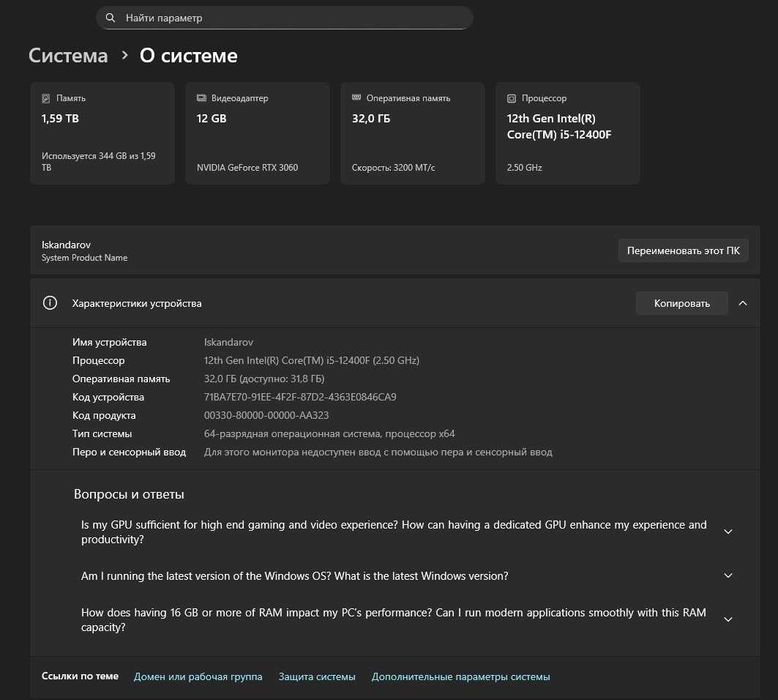Screen dimensions: 778x700
Task: Click the RAM icon "Оперативная память"
Action: tap(356, 98)
